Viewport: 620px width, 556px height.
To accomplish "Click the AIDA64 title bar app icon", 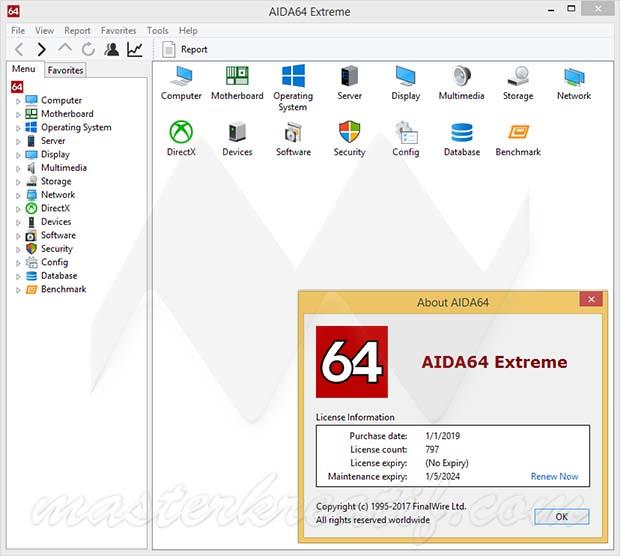I will point(13,11).
